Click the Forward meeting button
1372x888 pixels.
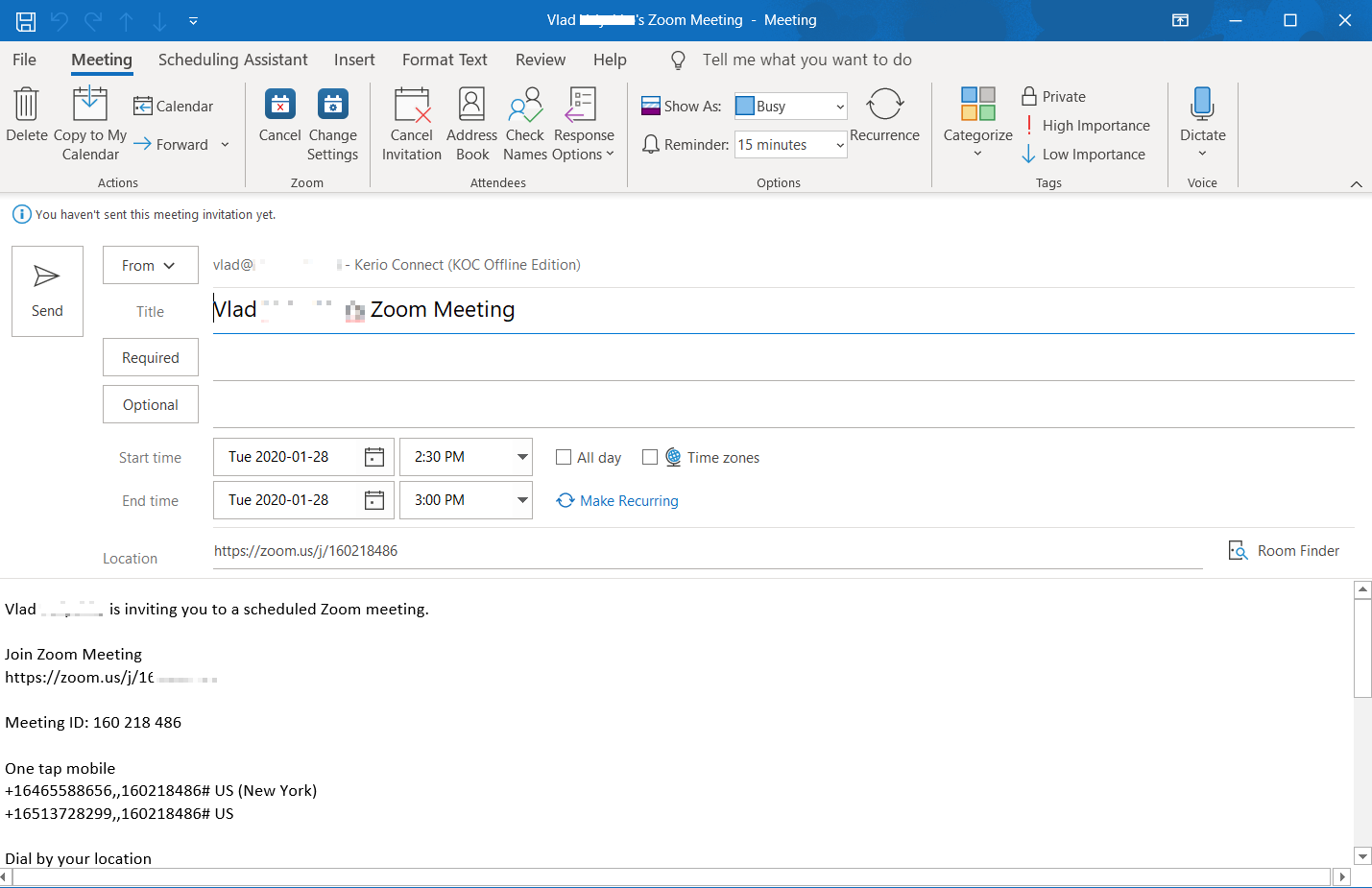171,144
